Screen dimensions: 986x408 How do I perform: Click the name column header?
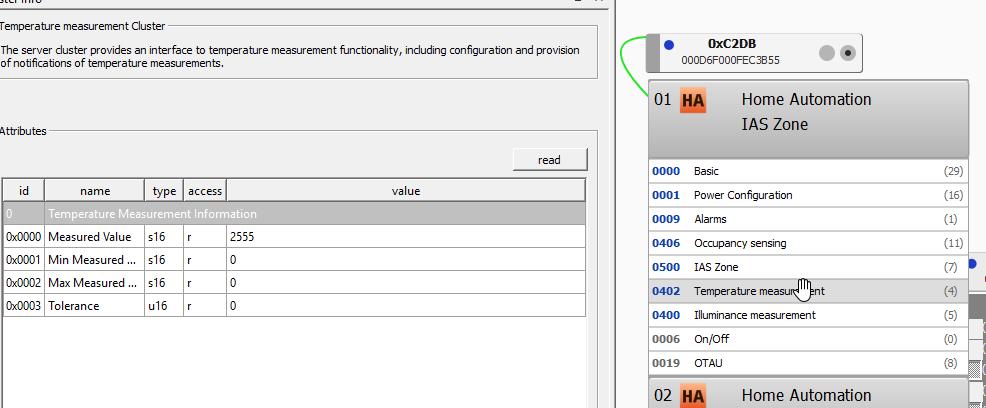pyautogui.click(x=94, y=190)
